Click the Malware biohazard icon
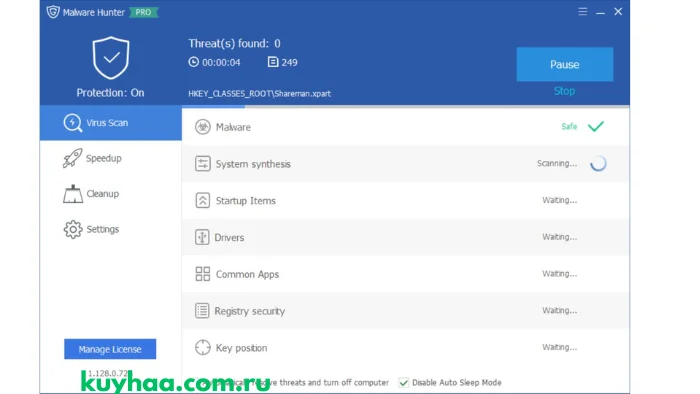Viewport: 700px width, 394px height. click(x=203, y=127)
